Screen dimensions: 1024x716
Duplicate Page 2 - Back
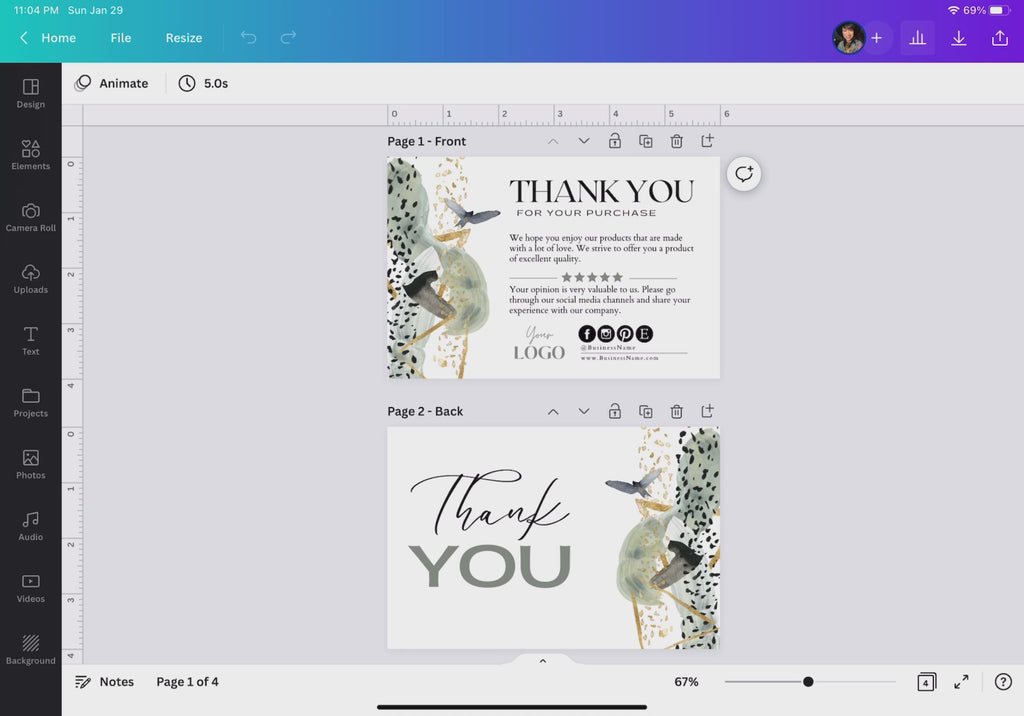point(645,411)
